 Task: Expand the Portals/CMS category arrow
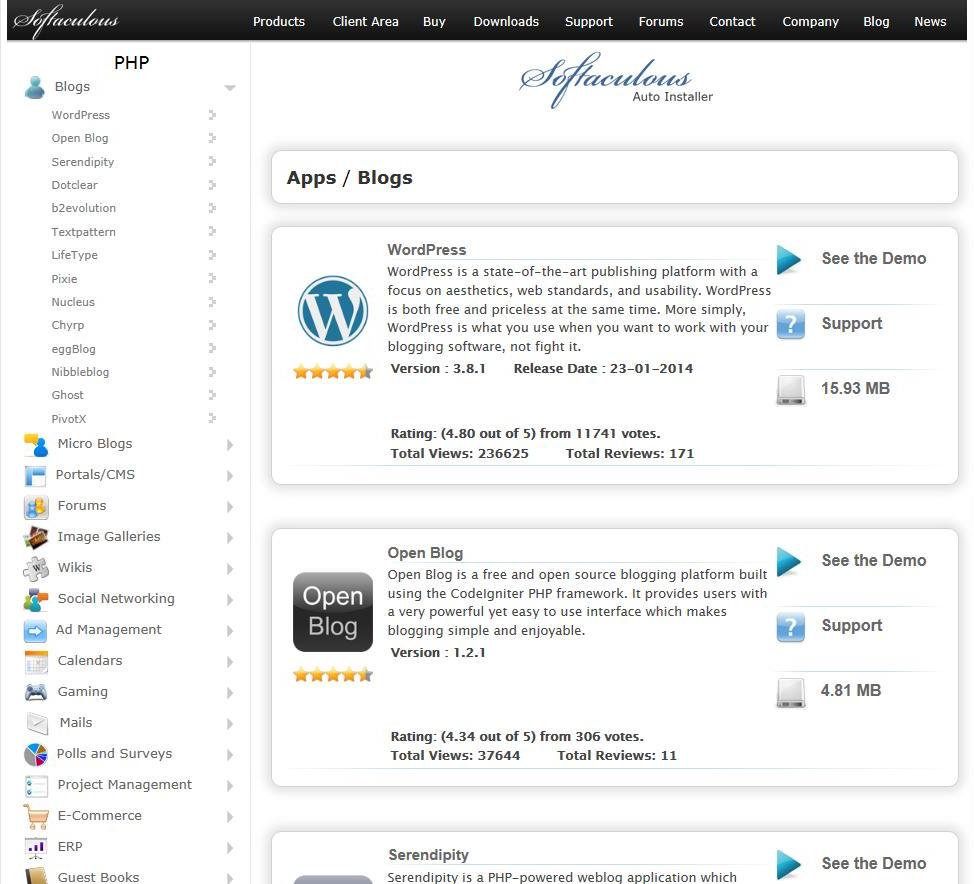click(x=230, y=476)
